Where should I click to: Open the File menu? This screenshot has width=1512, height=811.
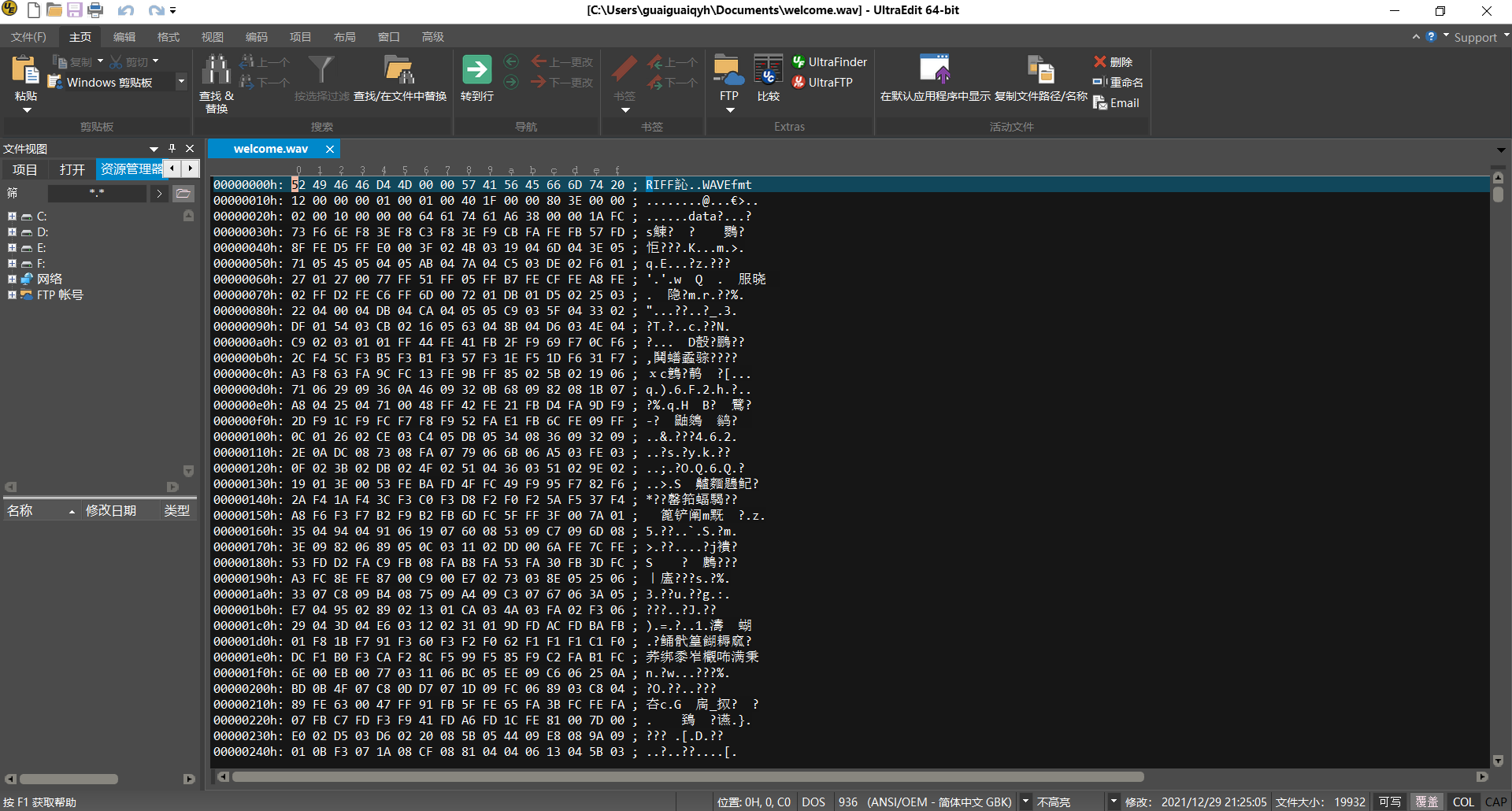(x=28, y=37)
